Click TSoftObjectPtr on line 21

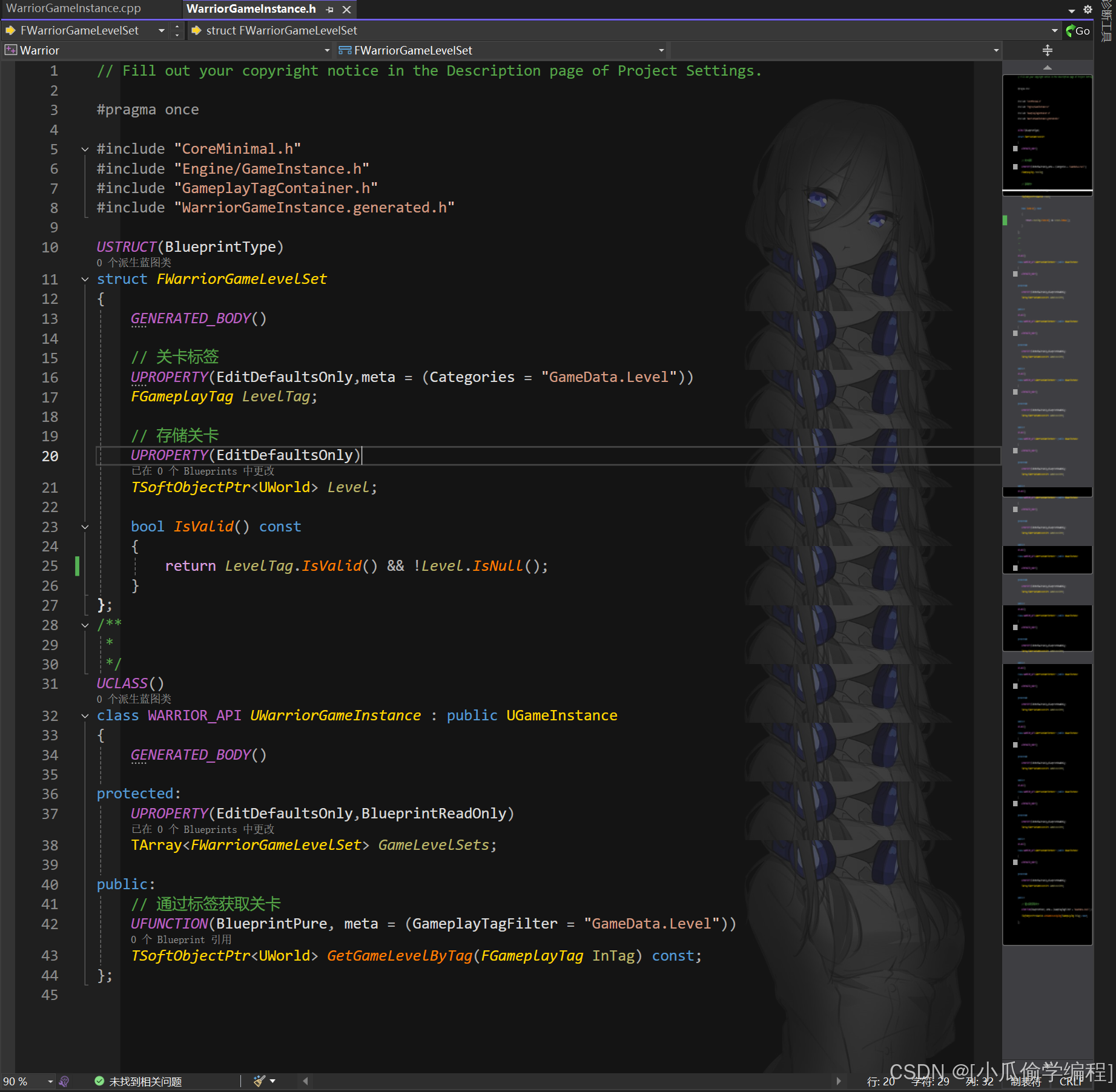click(x=191, y=487)
